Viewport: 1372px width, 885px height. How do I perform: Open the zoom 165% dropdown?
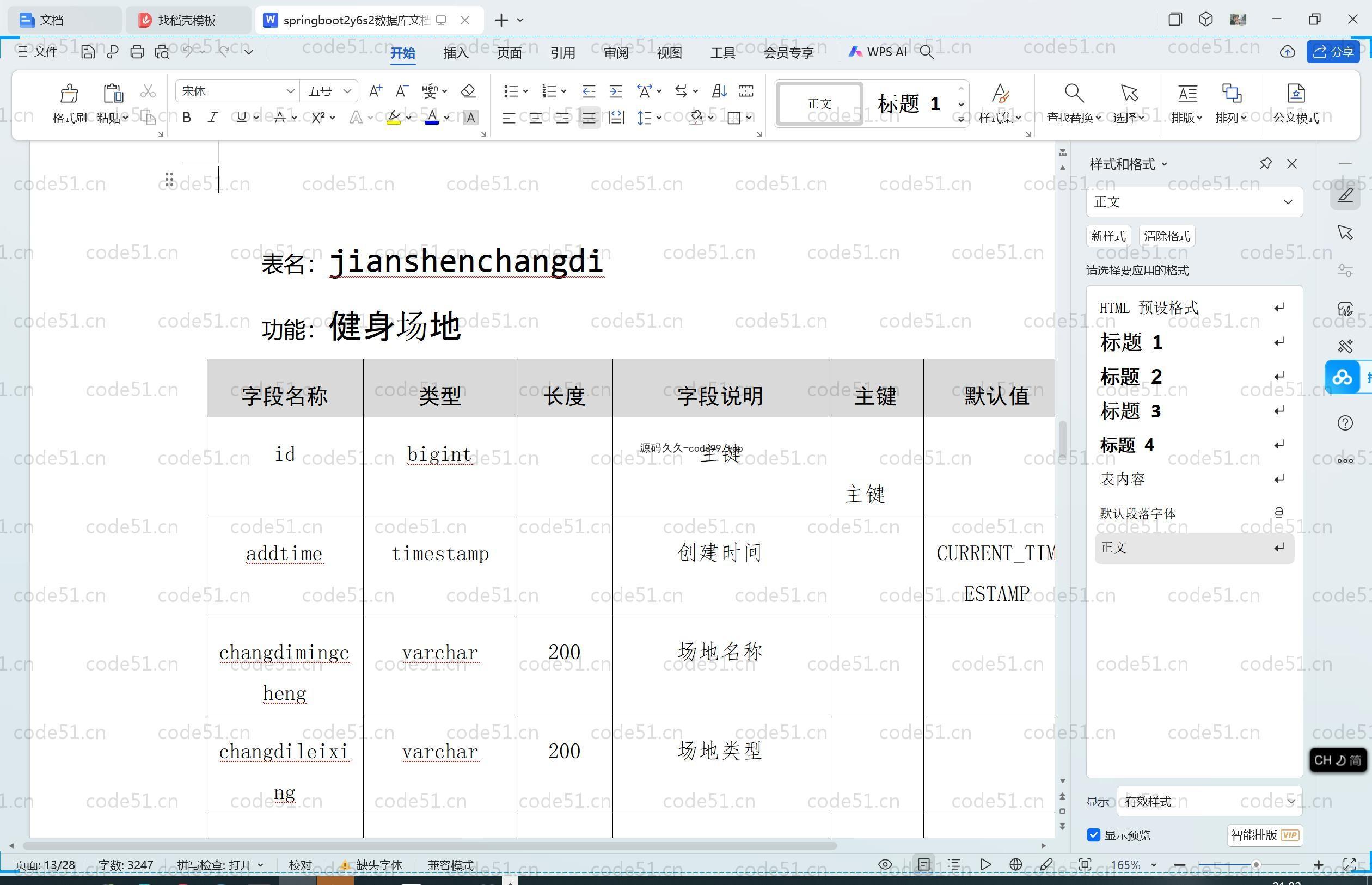pos(1153,865)
